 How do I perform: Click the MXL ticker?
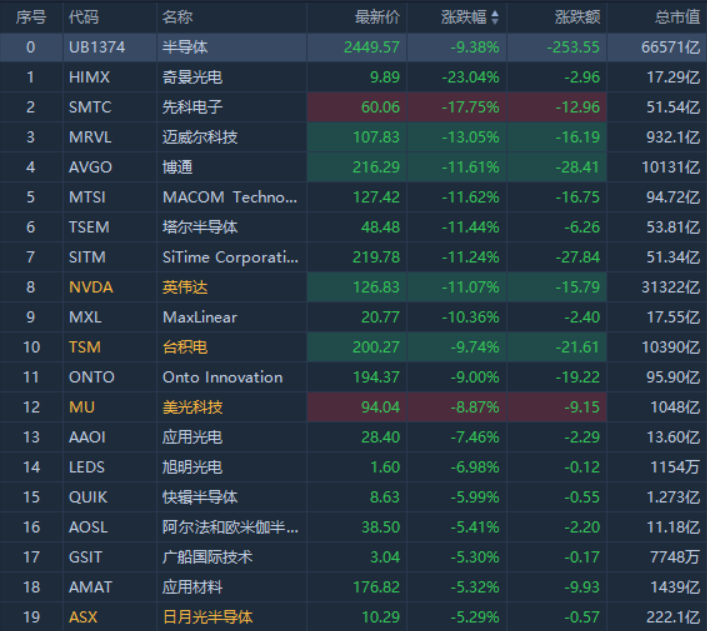85,317
